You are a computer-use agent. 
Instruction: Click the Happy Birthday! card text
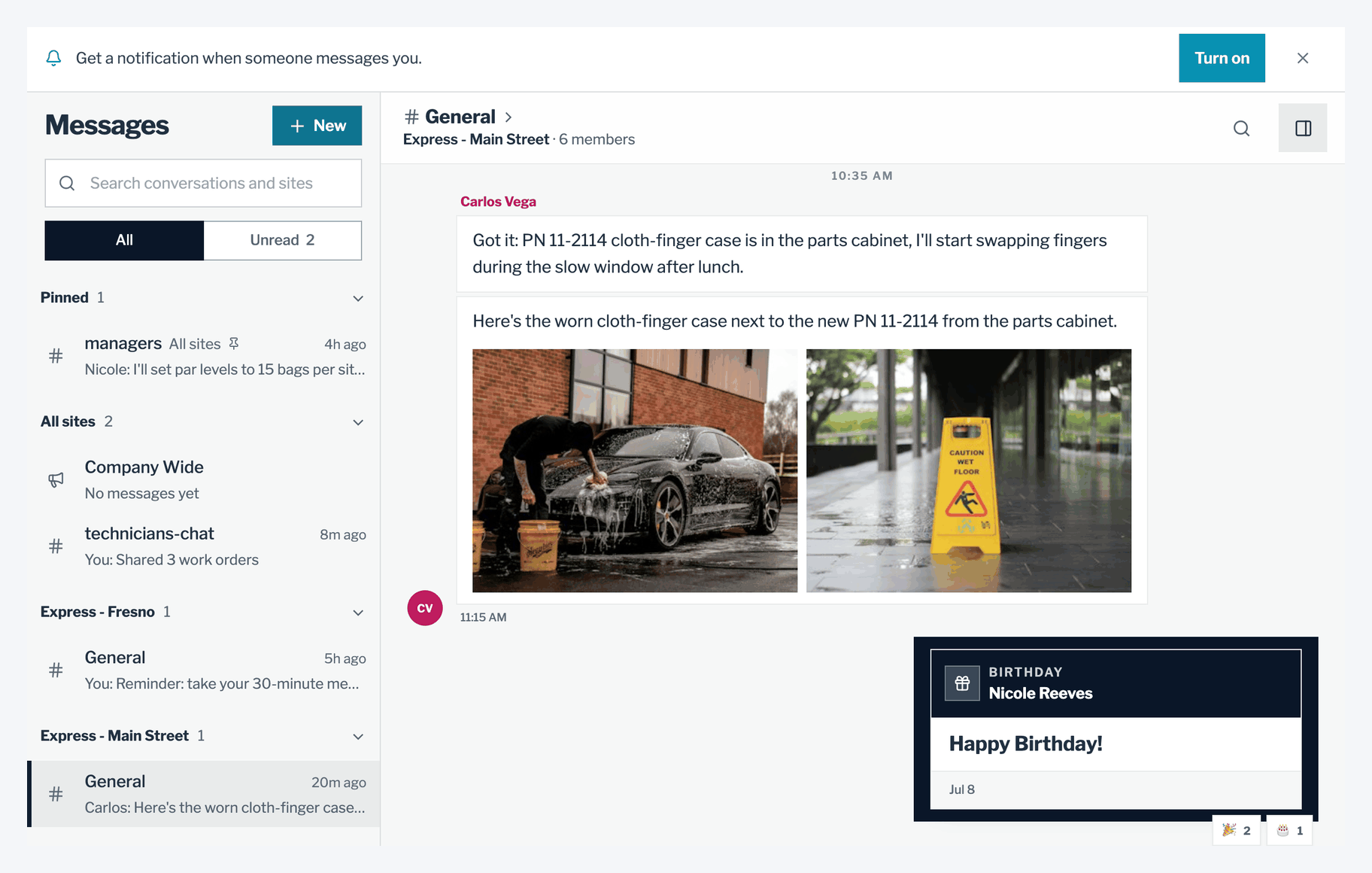coord(1025,744)
